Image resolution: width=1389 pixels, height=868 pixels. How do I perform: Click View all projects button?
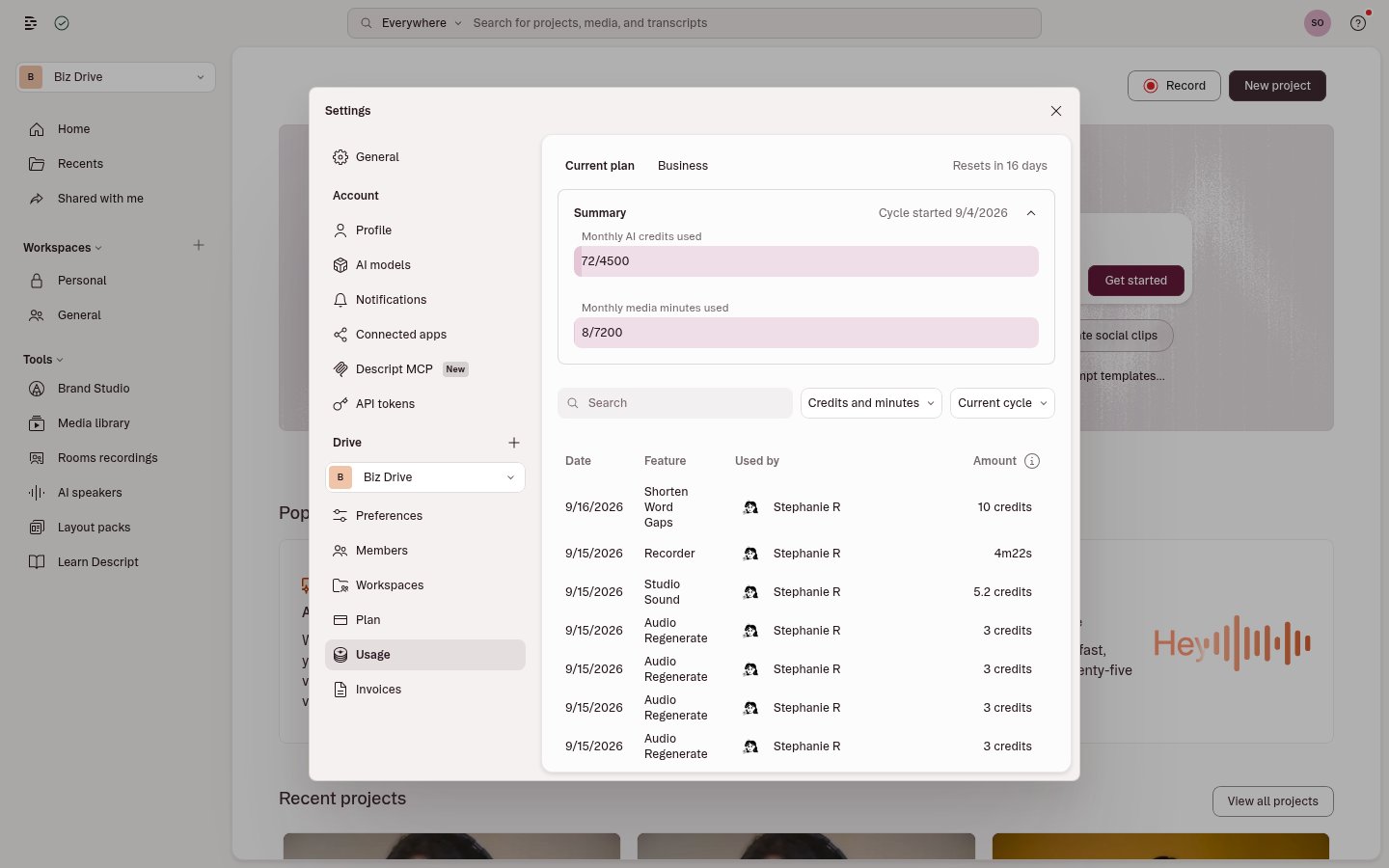point(1272,801)
